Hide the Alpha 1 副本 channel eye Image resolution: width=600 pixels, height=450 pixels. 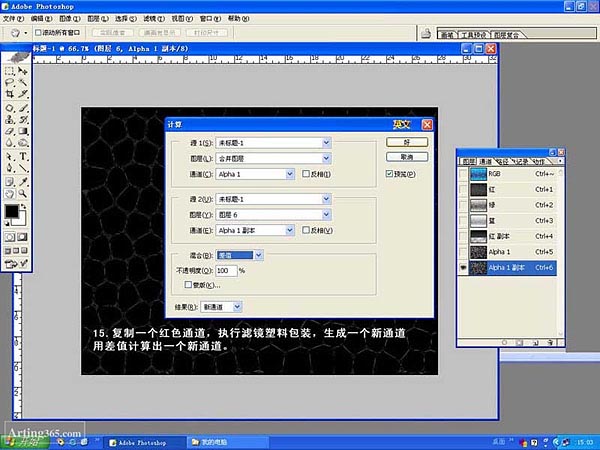click(463, 267)
